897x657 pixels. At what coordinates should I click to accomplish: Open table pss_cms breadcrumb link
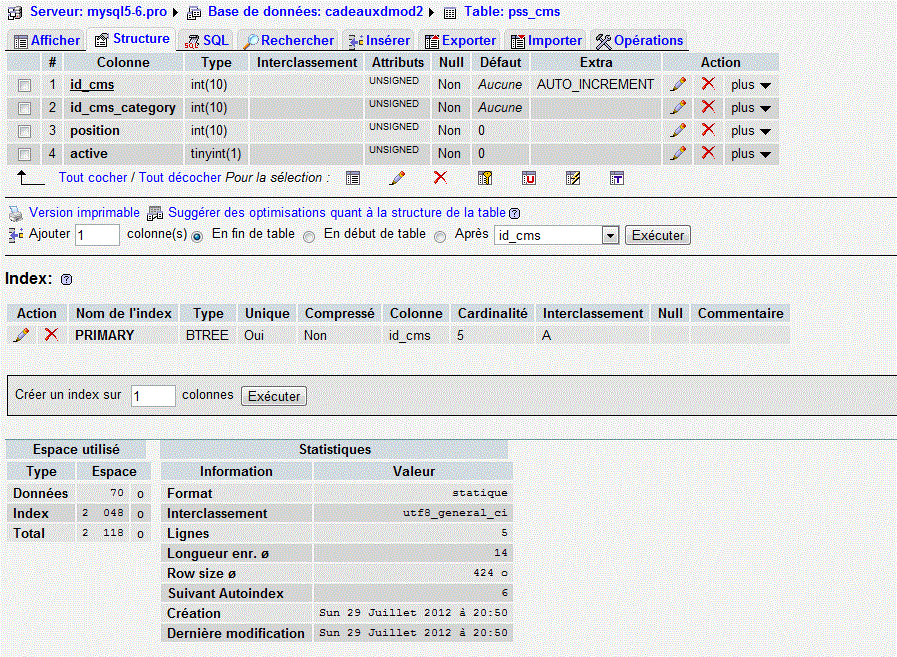click(x=512, y=11)
